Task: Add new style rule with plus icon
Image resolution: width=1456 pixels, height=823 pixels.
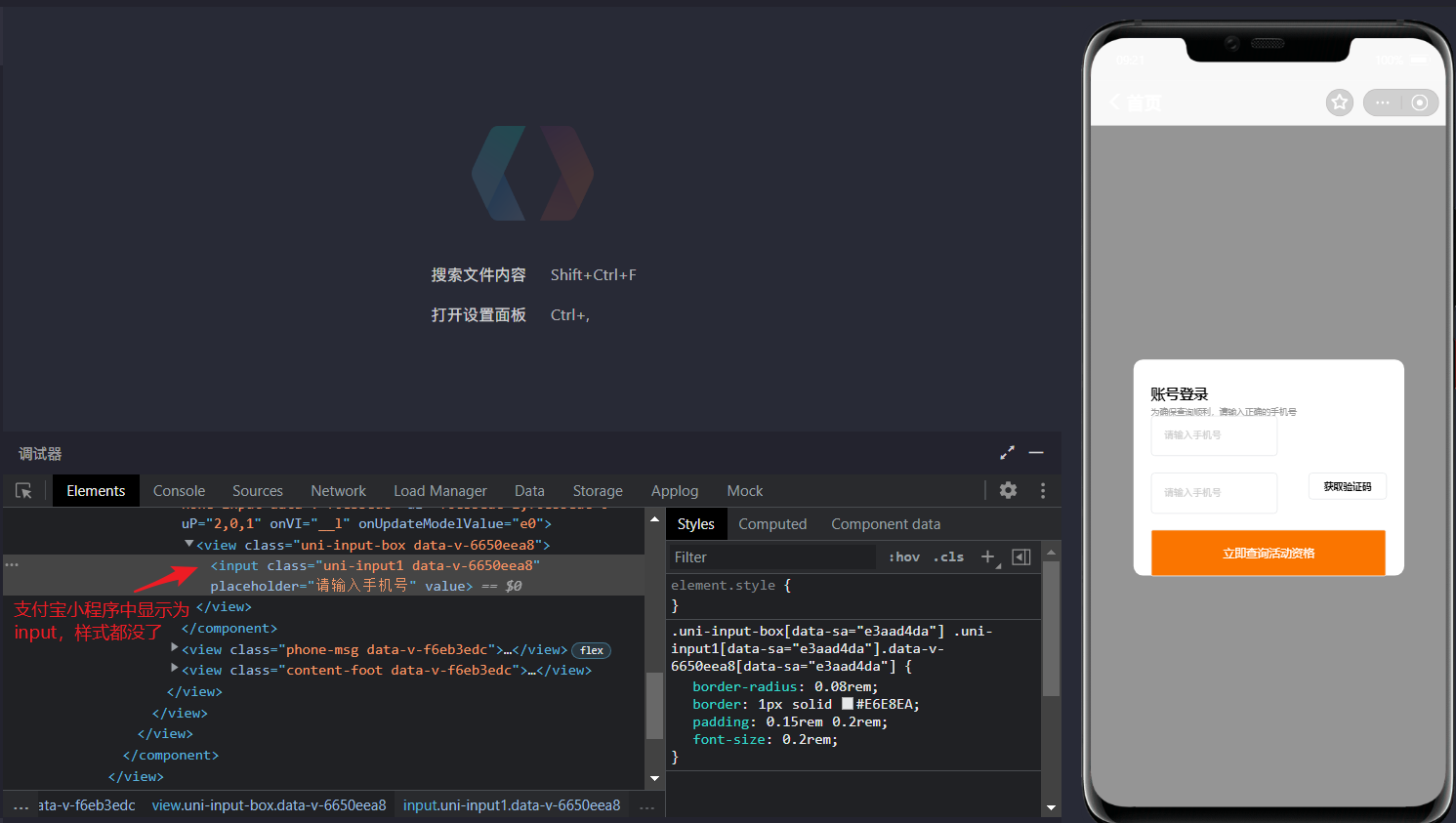Action: point(988,556)
